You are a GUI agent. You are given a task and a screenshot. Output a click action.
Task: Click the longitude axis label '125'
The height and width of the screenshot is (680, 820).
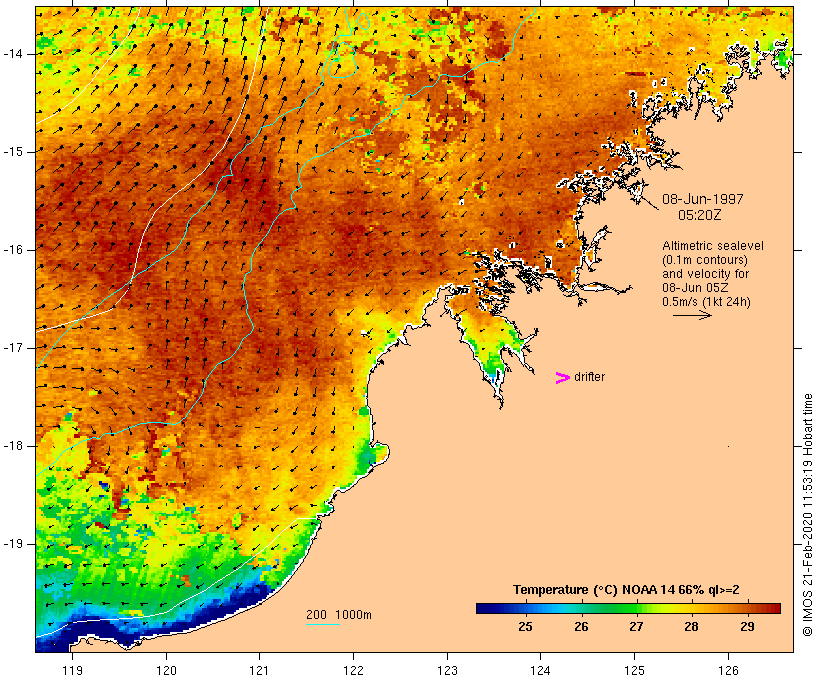tap(635, 670)
